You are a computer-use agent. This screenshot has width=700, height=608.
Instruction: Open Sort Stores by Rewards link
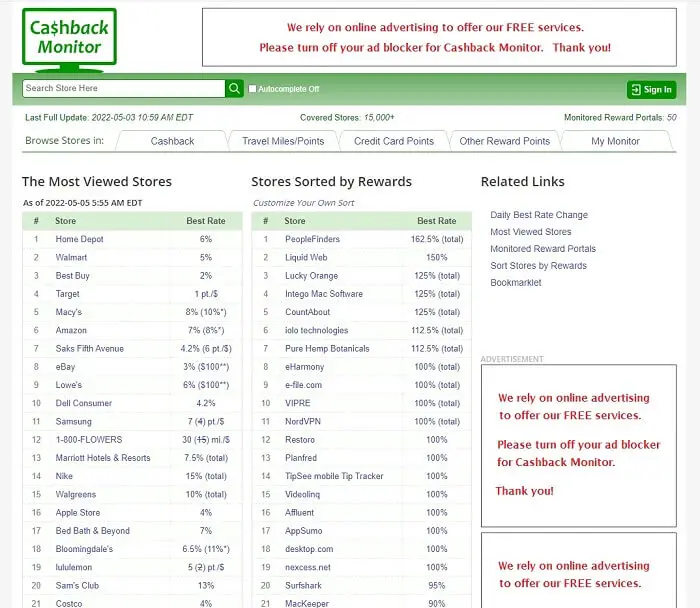click(538, 266)
